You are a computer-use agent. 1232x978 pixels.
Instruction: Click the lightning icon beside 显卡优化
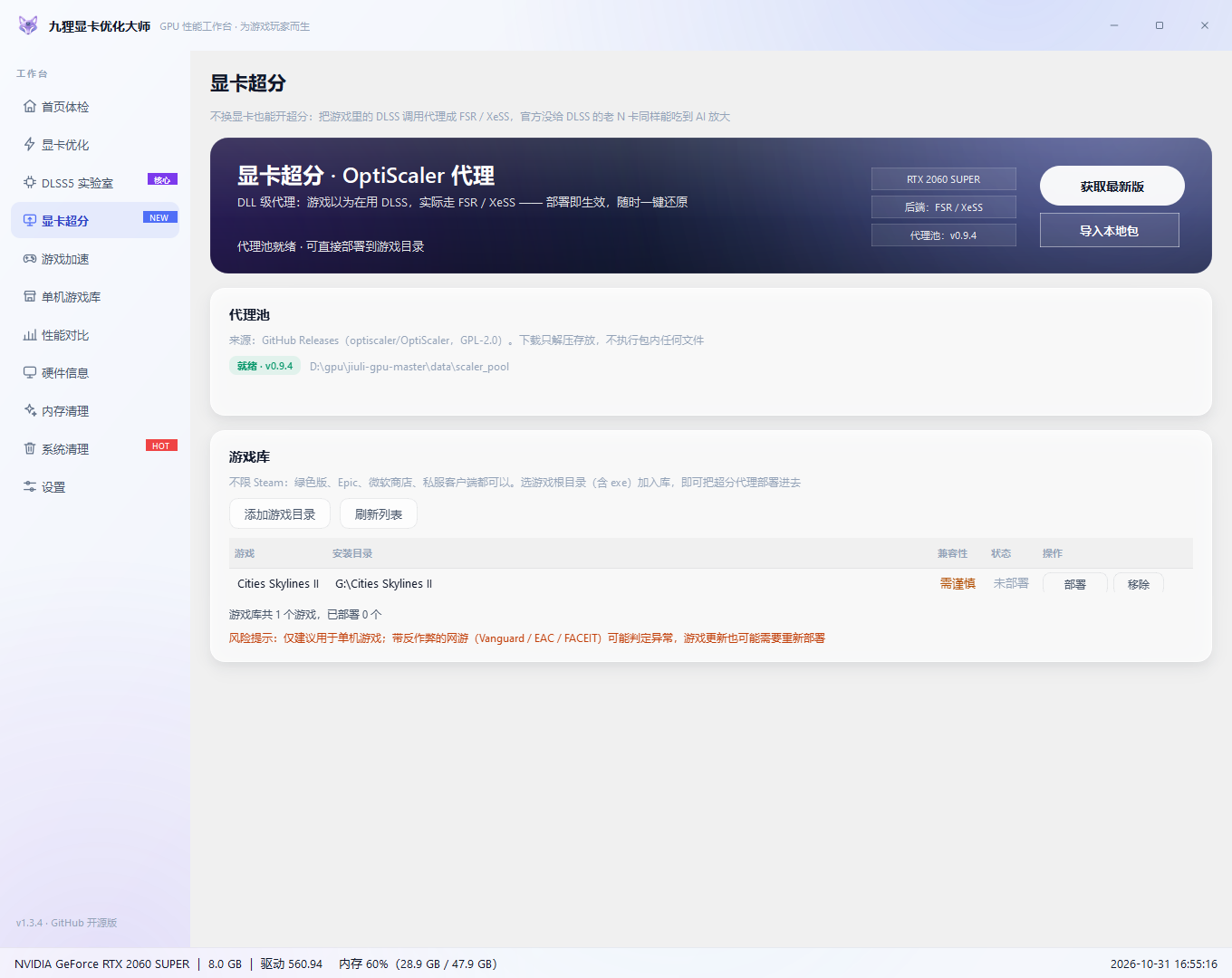(x=30, y=145)
